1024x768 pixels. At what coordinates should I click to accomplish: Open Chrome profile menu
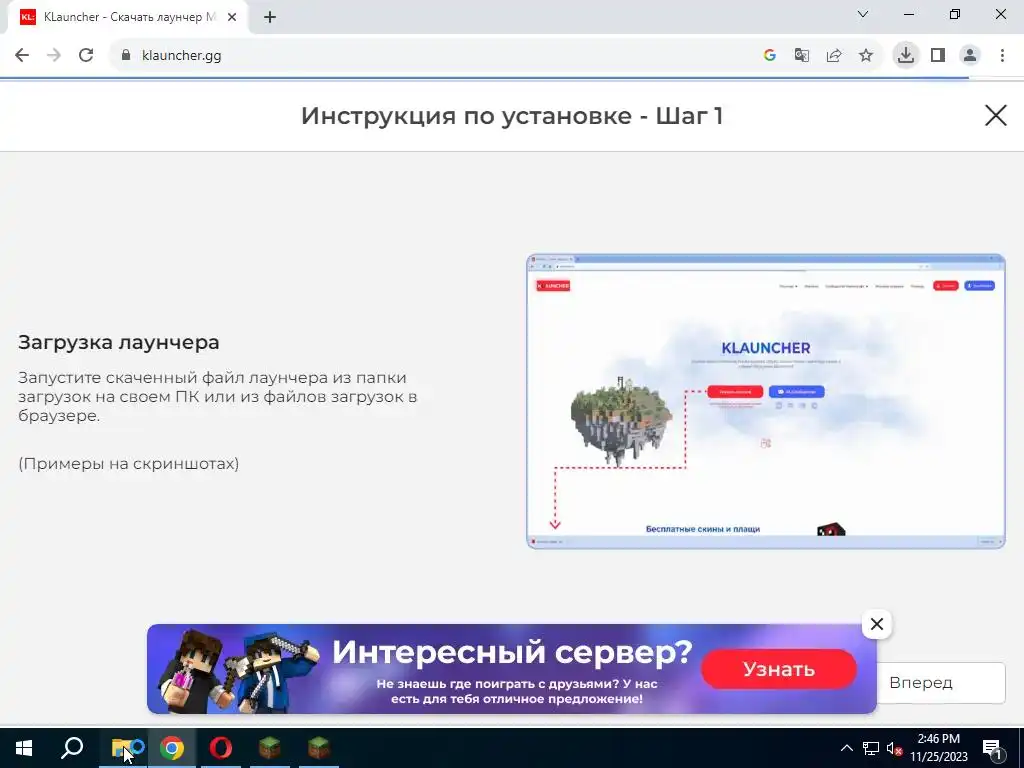click(x=970, y=56)
